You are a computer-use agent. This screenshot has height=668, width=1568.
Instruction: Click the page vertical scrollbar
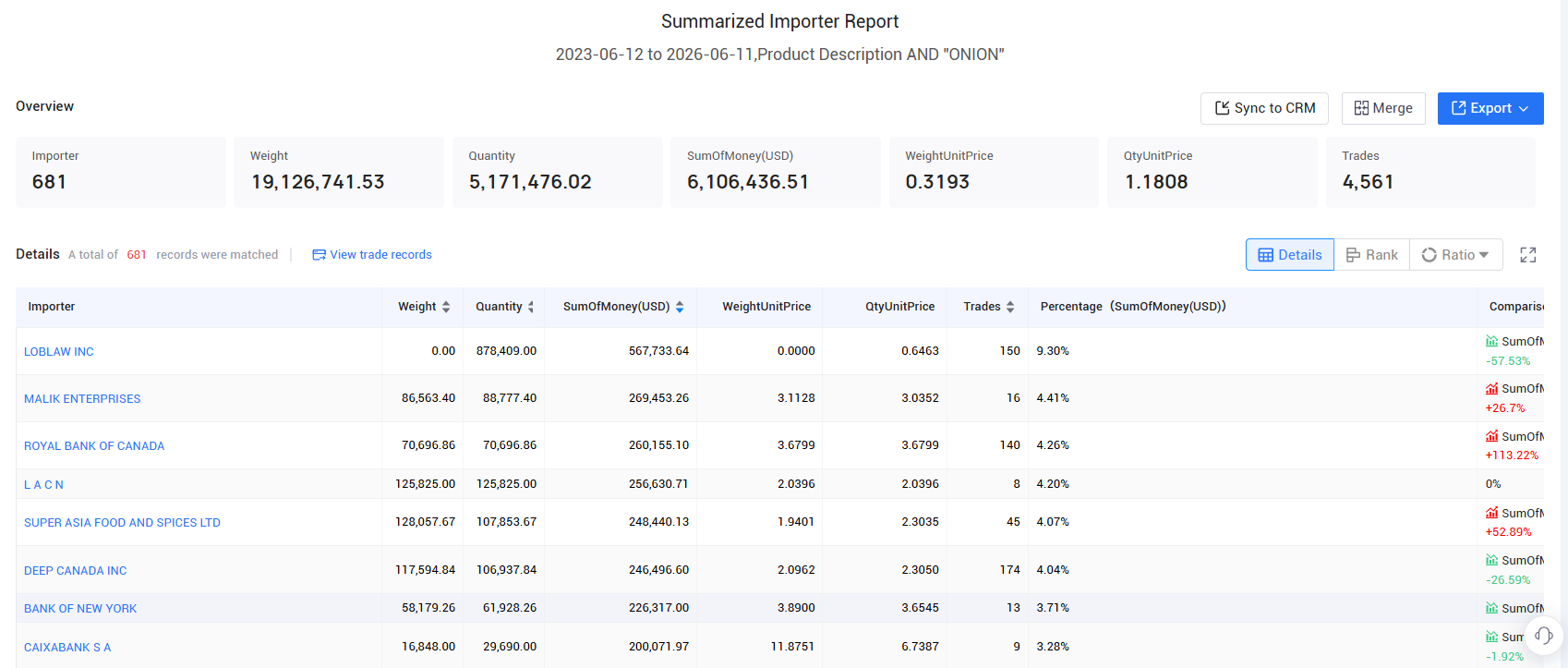1563,334
